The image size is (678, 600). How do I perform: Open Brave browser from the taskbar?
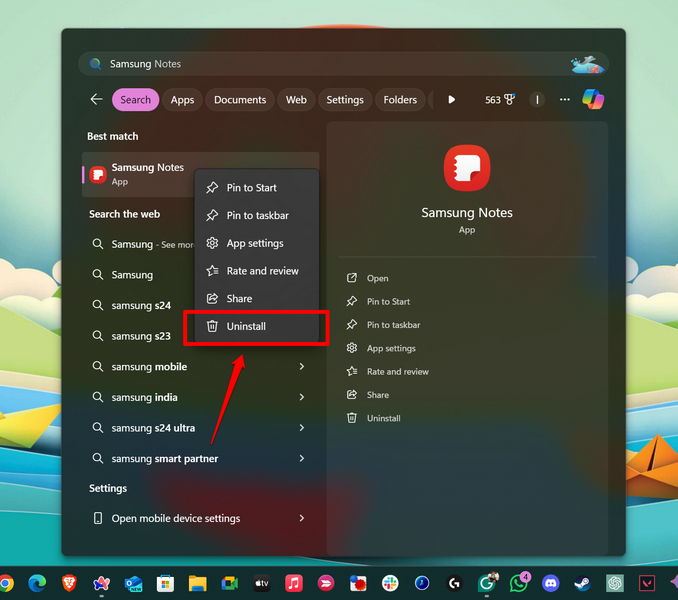tap(69, 584)
